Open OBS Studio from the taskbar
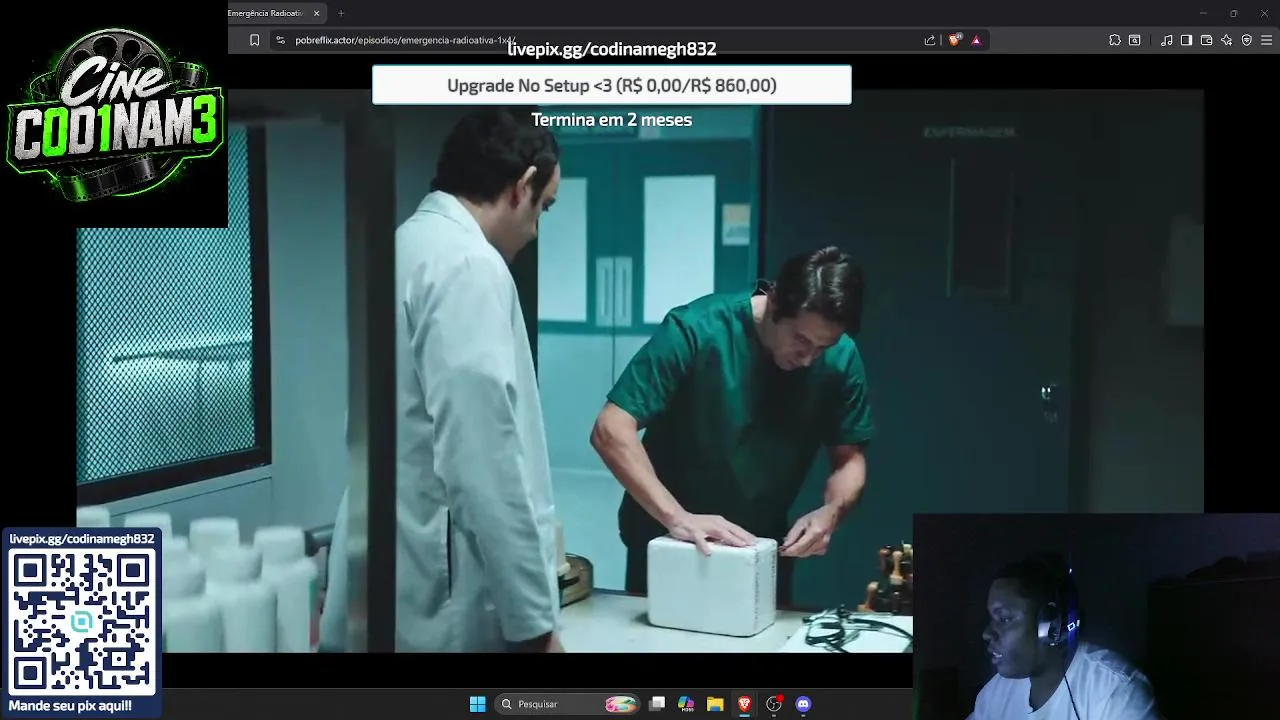The height and width of the screenshot is (720, 1280). pyautogui.click(x=774, y=704)
